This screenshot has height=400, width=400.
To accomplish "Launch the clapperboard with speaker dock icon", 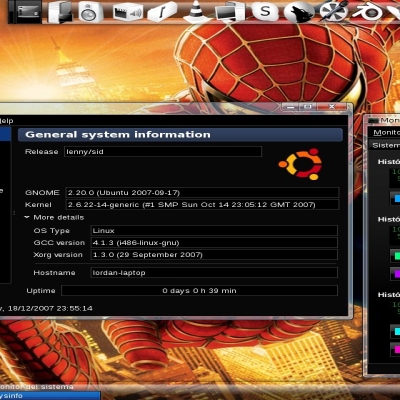I will [127, 12].
